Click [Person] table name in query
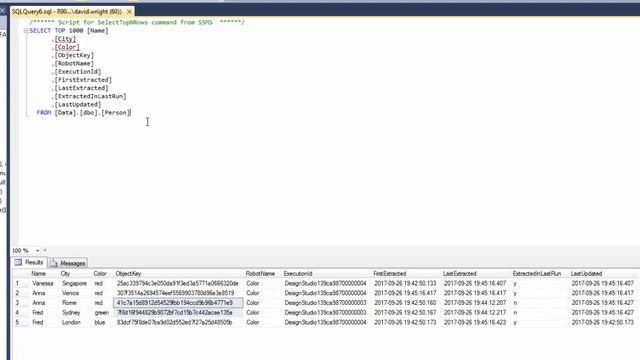640x360 pixels. point(116,112)
